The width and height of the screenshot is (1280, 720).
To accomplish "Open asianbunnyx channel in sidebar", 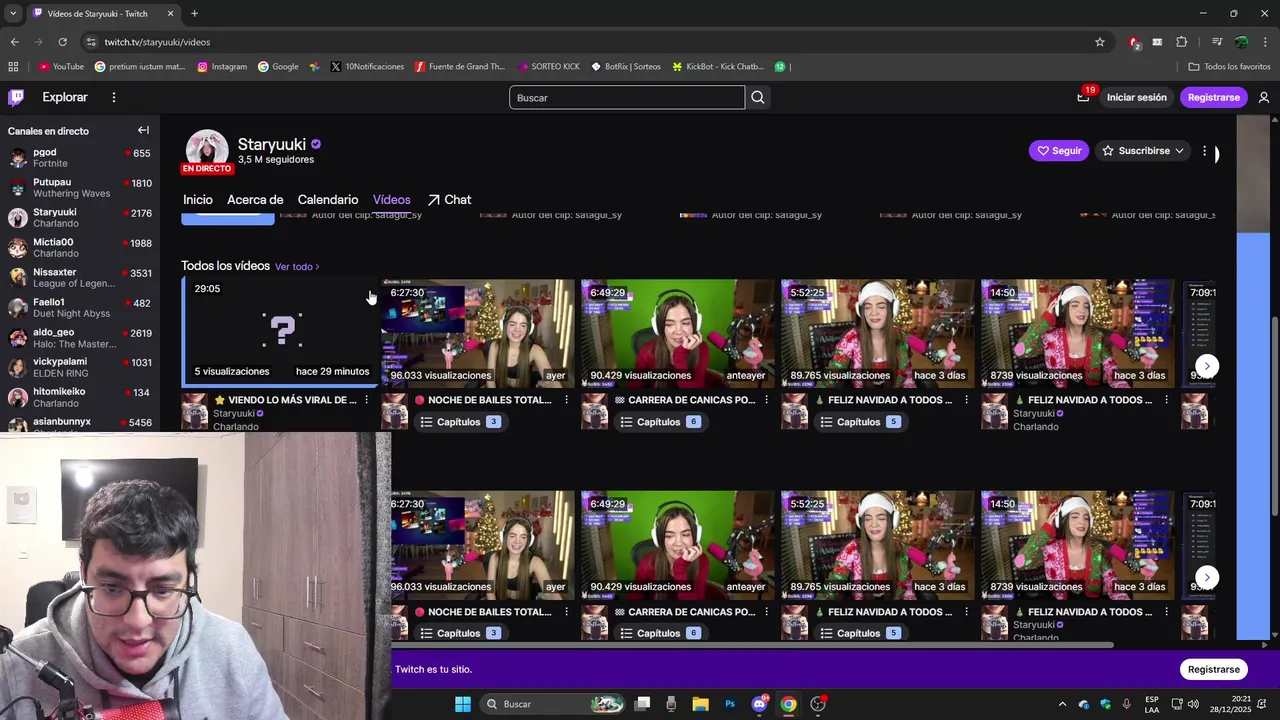I will (79, 424).
